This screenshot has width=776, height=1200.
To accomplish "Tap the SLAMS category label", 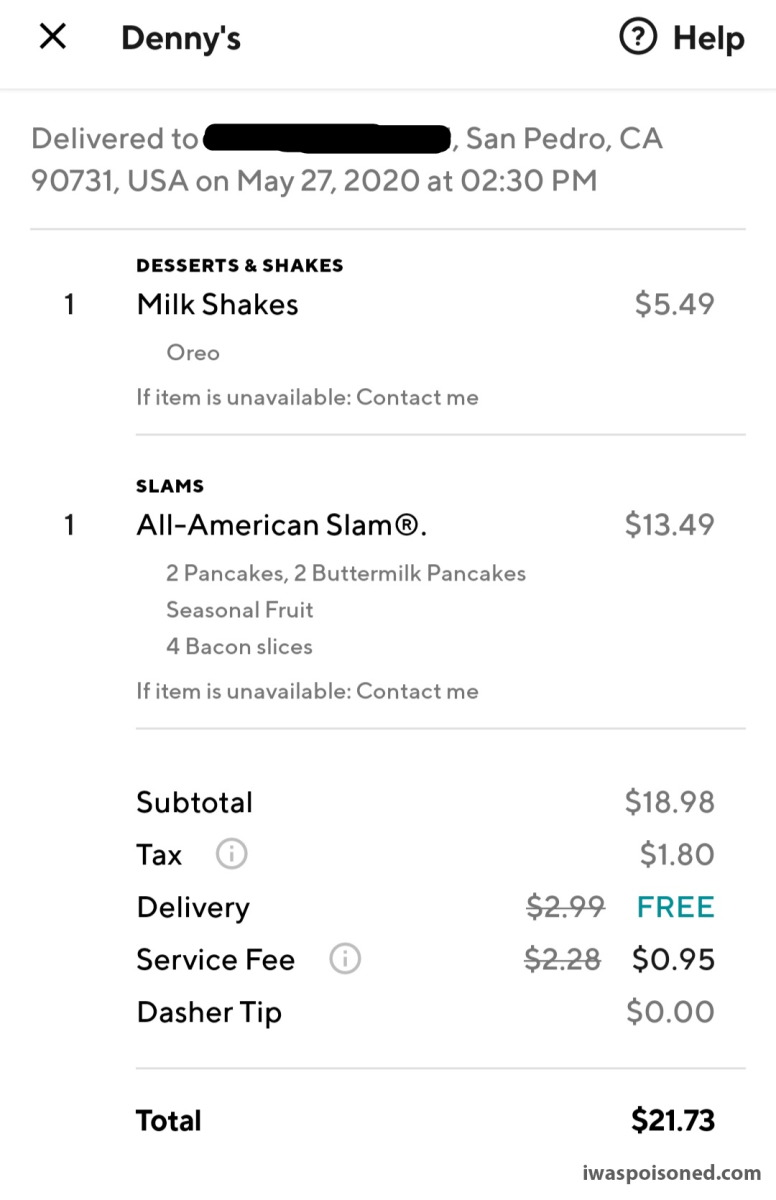I will 170,486.
